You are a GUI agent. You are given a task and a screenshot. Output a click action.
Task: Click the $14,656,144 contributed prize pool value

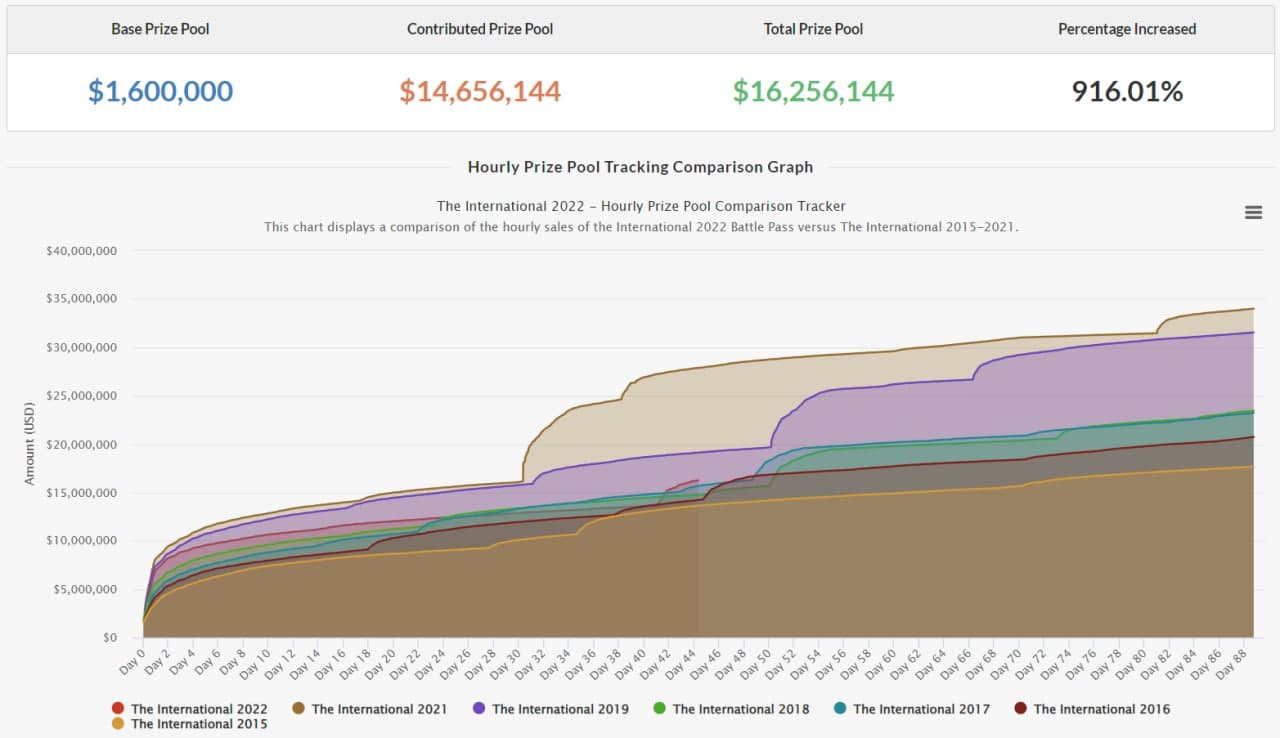coord(480,92)
